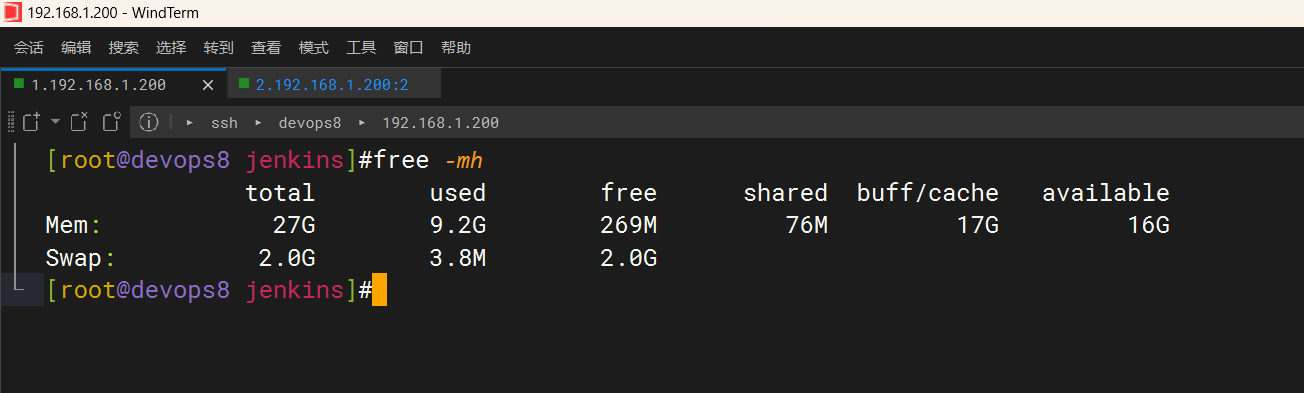The image size is (1304, 393).
Task: Click the close session icon with x
Action: coord(80,122)
